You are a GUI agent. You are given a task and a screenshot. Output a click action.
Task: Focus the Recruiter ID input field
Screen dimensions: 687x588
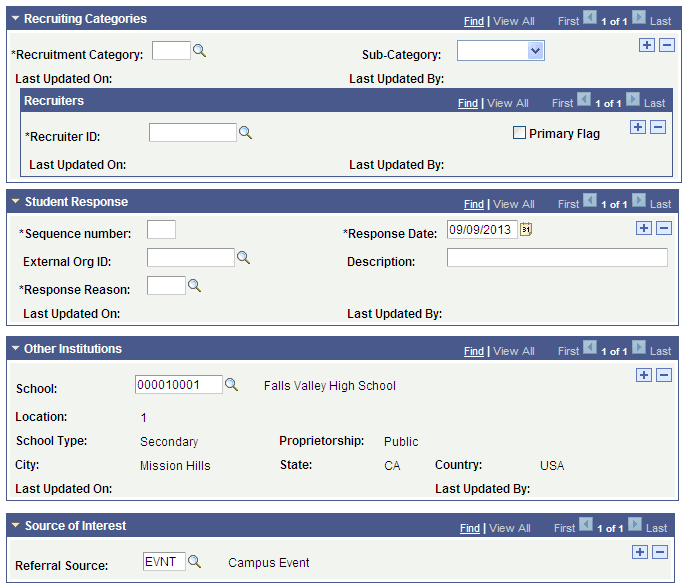pyautogui.click(x=193, y=132)
